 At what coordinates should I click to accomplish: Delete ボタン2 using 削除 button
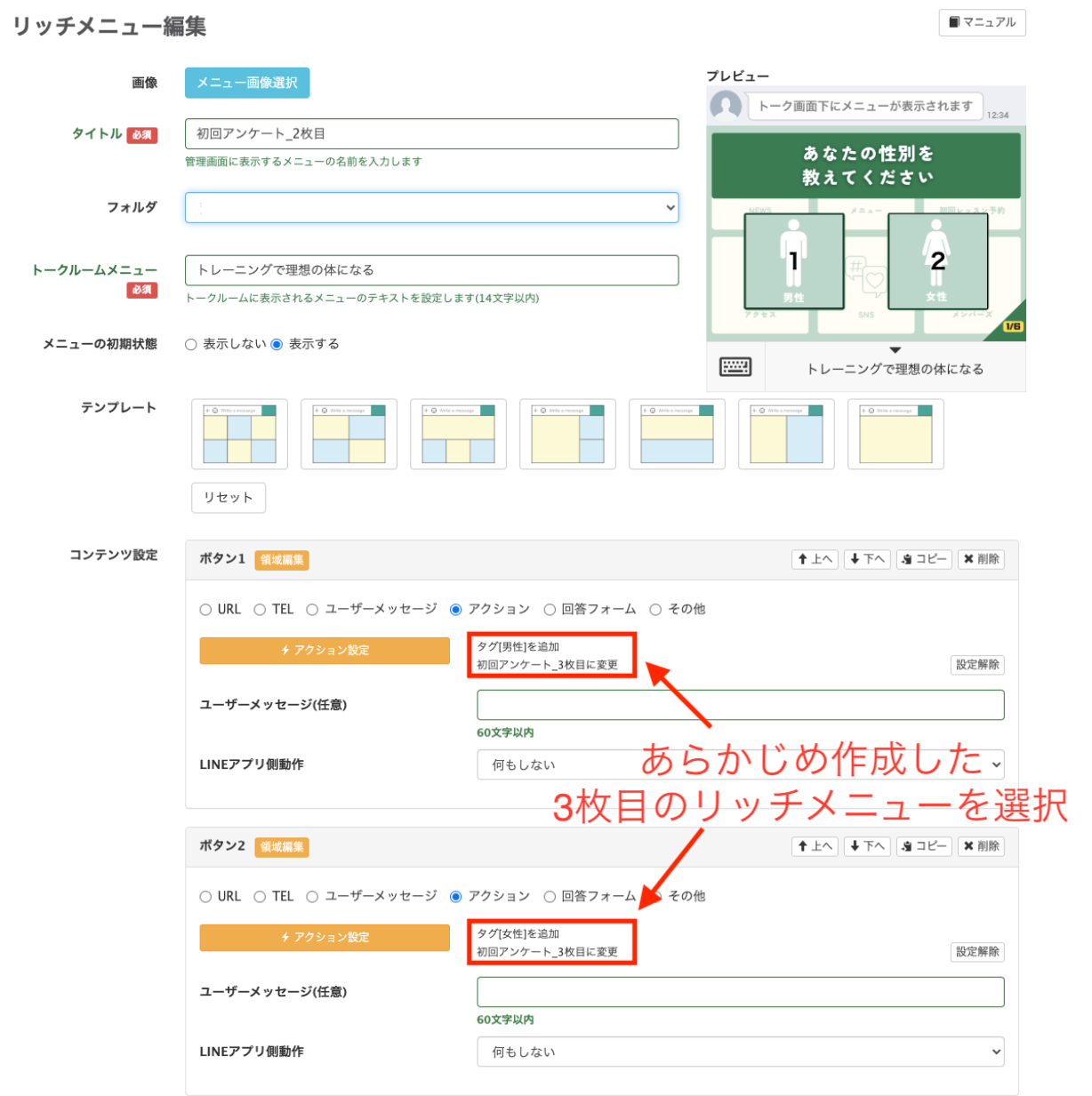pos(981,846)
